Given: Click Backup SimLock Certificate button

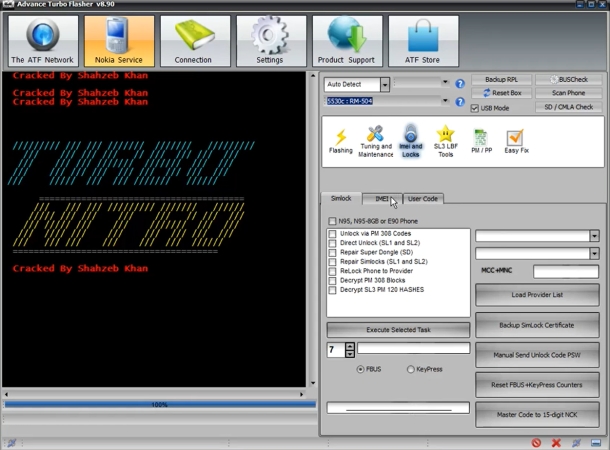Looking at the screenshot, I should [537, 325].
